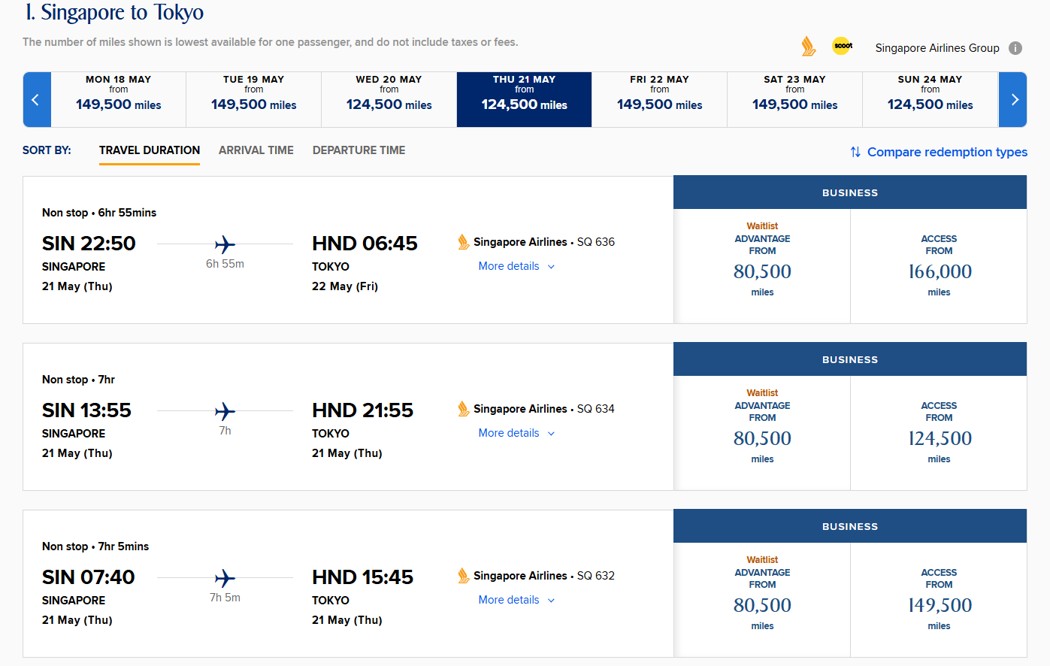Choose Sun 24 May 124,500 miles date
Screen dimensions: 1050x666
[x=930, y=100]
